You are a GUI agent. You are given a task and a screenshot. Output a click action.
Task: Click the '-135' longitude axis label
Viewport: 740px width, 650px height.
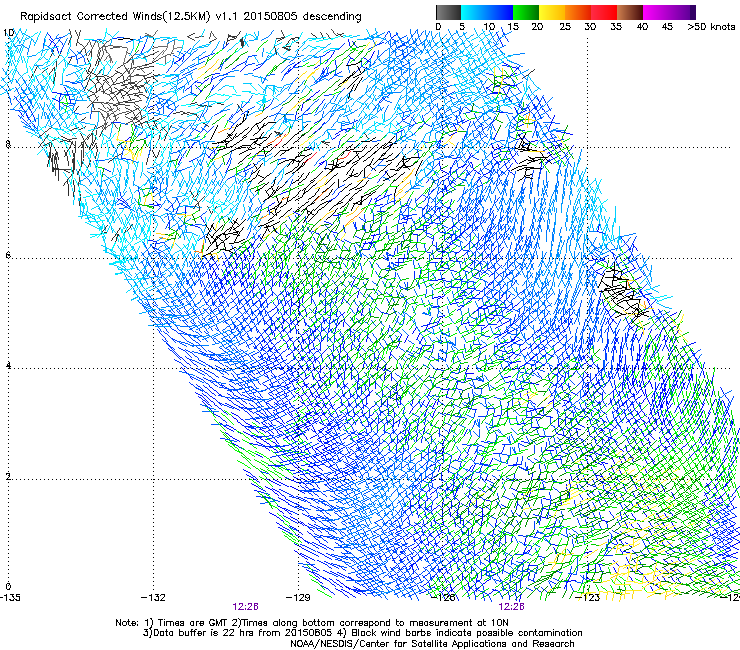10,598
